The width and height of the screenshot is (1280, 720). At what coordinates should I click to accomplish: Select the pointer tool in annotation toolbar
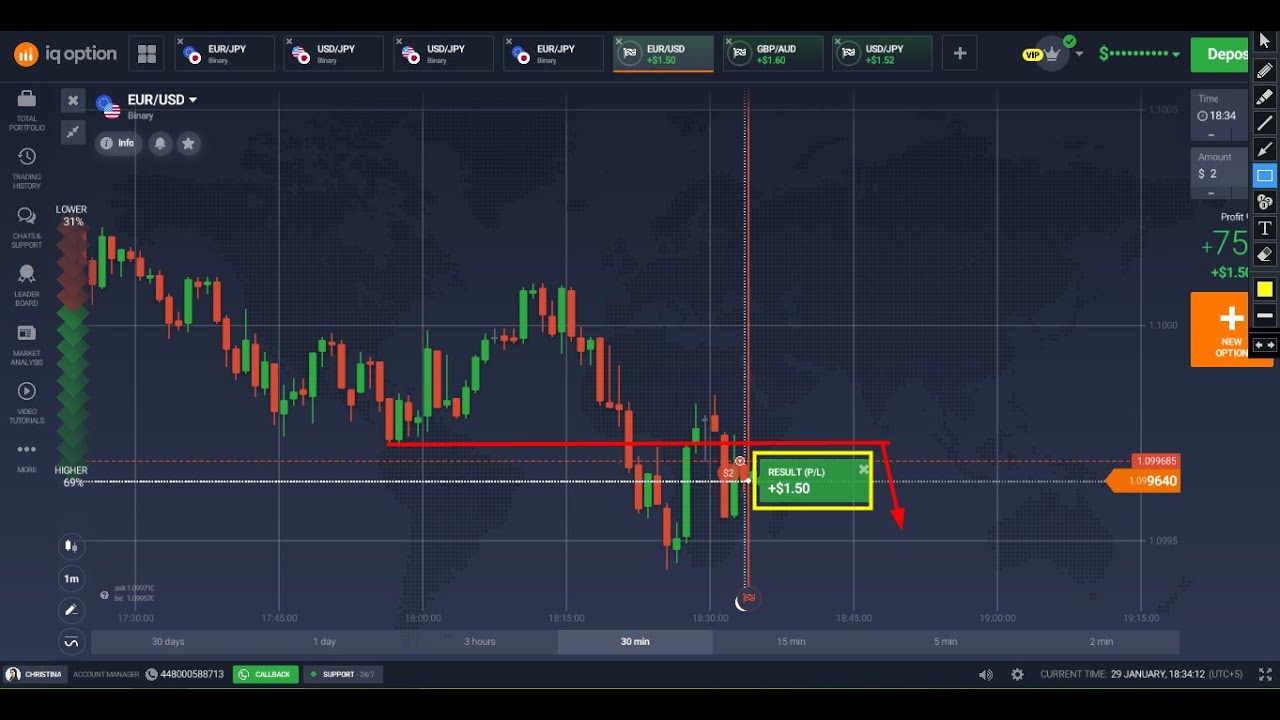coord(1264,40)
